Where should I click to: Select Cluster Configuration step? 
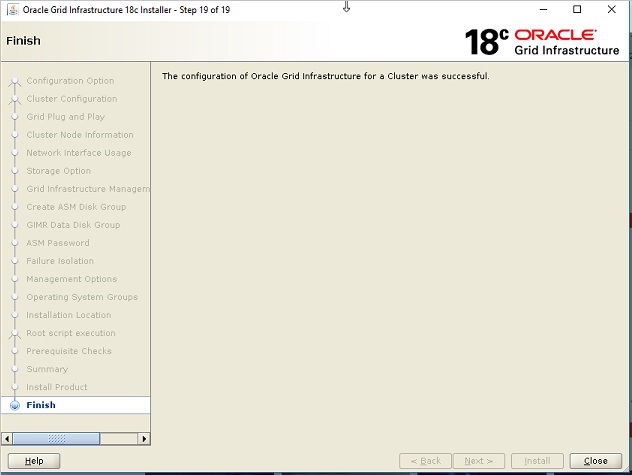coord(72,99)
